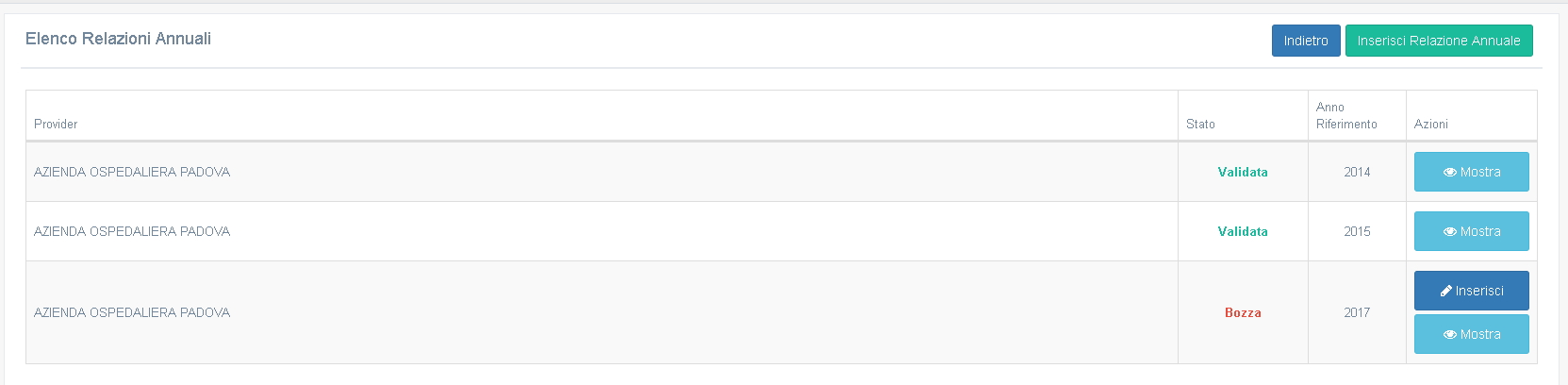Image resolution: width=1568 pixels, height=385 pixels.
Task: Click the Provider column header
Action: coord(56,124)
